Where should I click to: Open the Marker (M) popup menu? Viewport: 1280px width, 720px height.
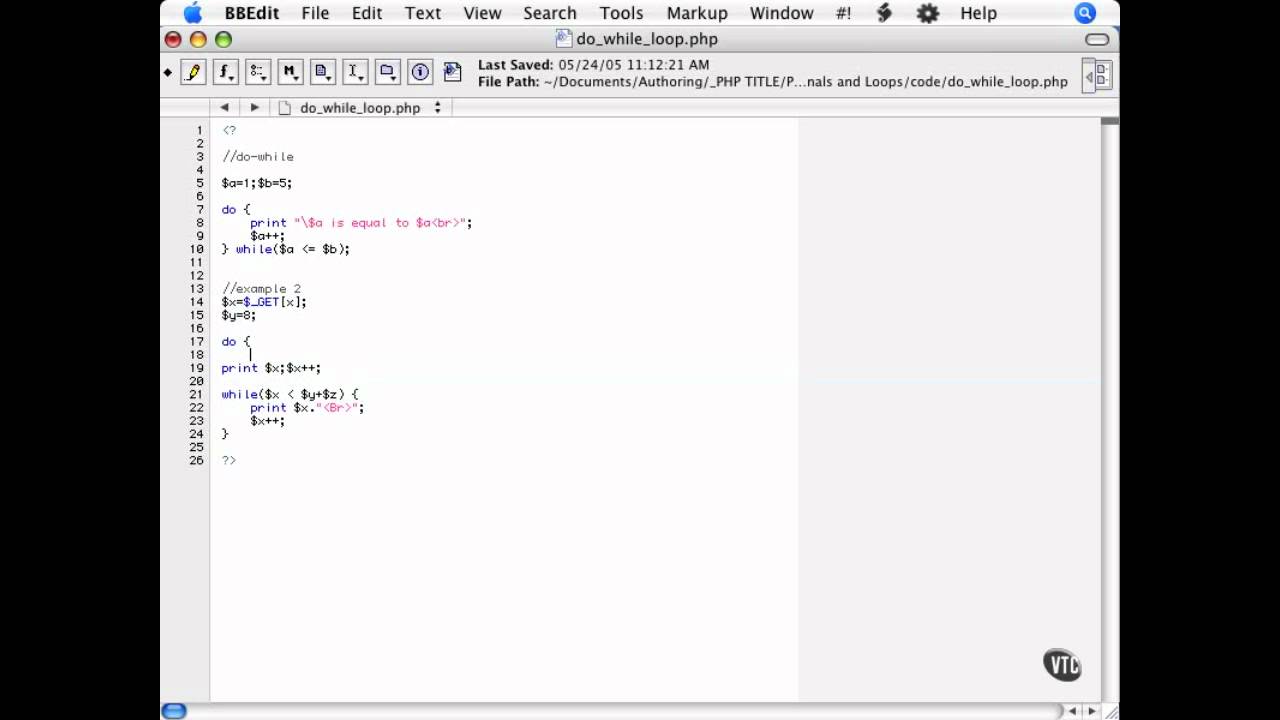(x=289, y=72)
